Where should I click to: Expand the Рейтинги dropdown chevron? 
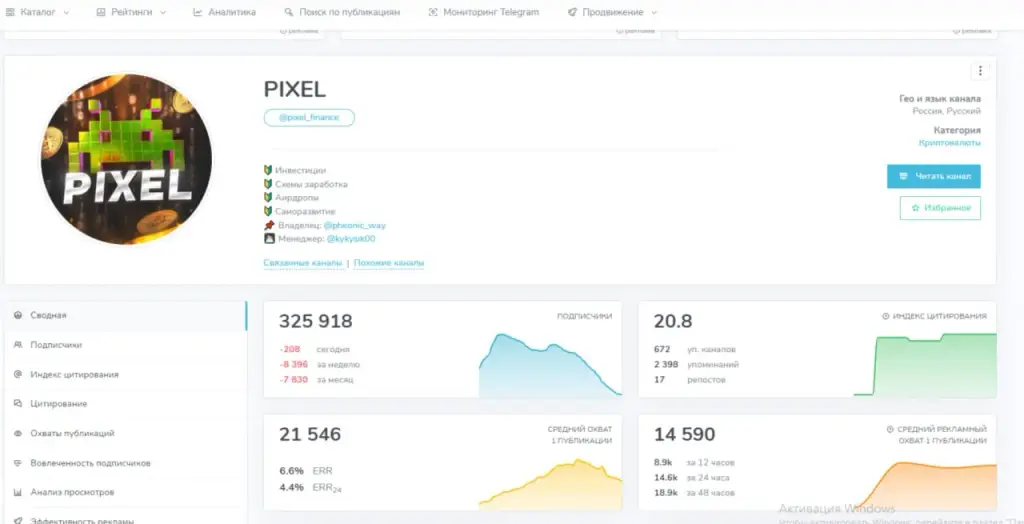[x=163, y=12]
